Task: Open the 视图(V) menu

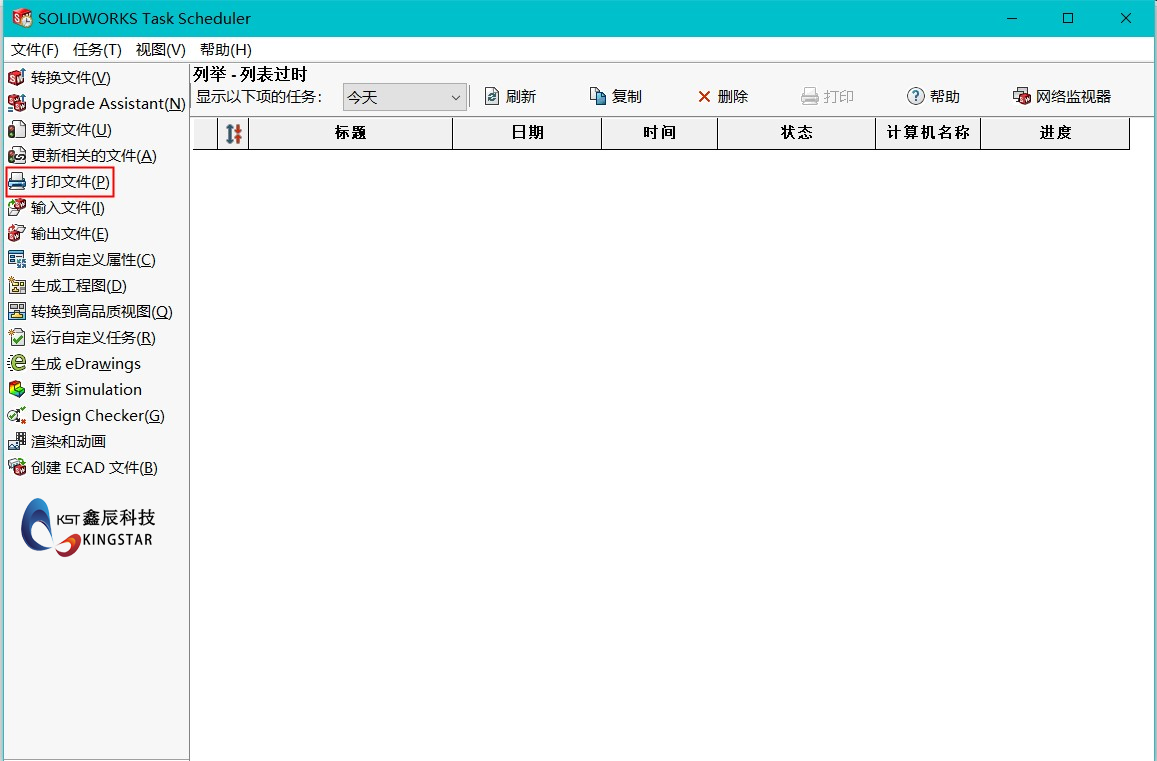Action: point(160,50)
